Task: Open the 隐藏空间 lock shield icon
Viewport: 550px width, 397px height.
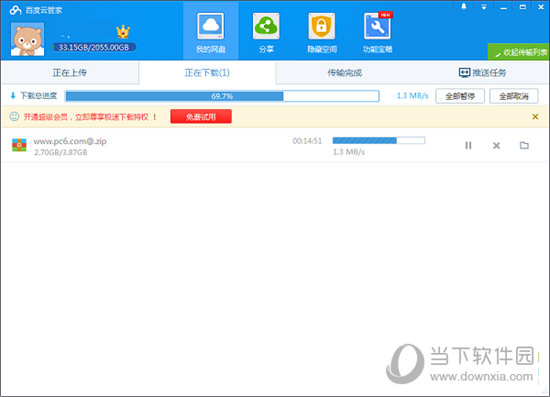Action: tap(322, 26)
